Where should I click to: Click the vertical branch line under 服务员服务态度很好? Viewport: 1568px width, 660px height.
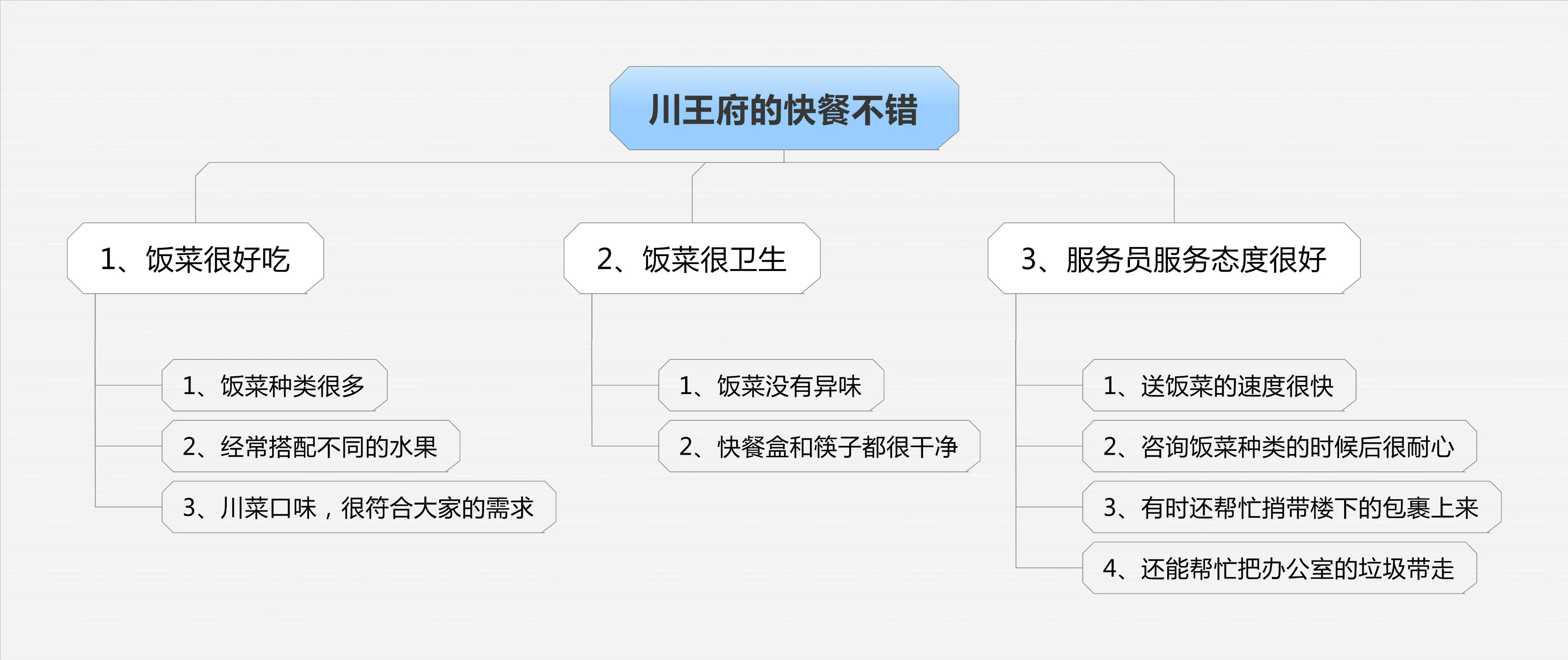[1016, 431]
